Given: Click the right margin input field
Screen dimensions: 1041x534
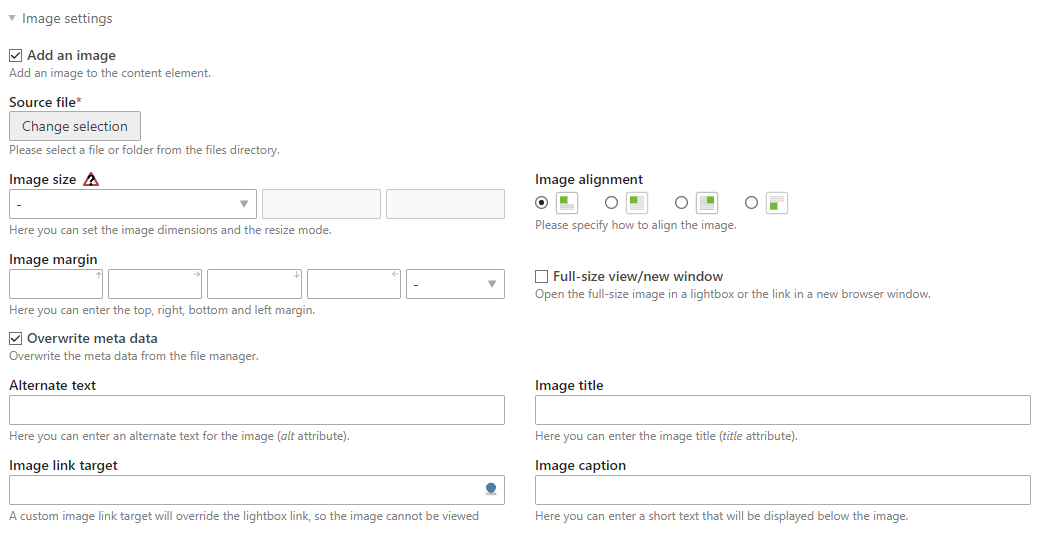Looking at the screenshot, I should [155, 284].
